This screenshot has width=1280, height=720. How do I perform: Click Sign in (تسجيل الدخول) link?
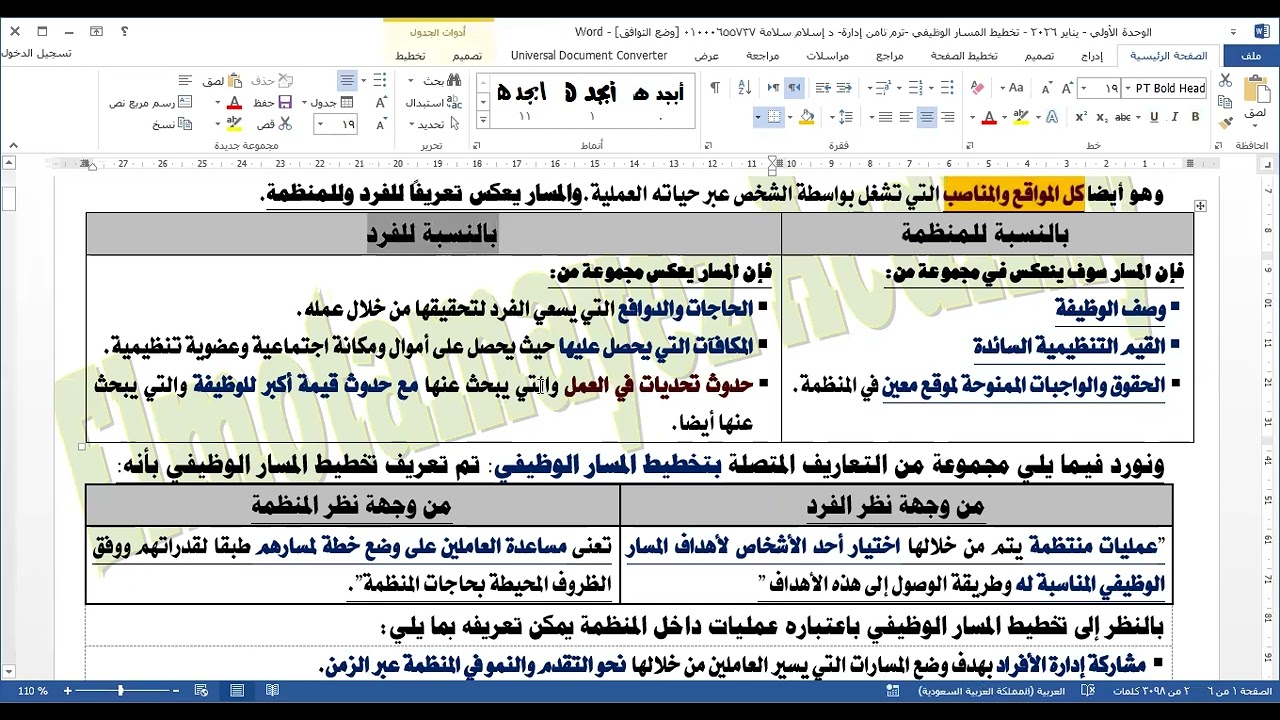tap(36, 53)
